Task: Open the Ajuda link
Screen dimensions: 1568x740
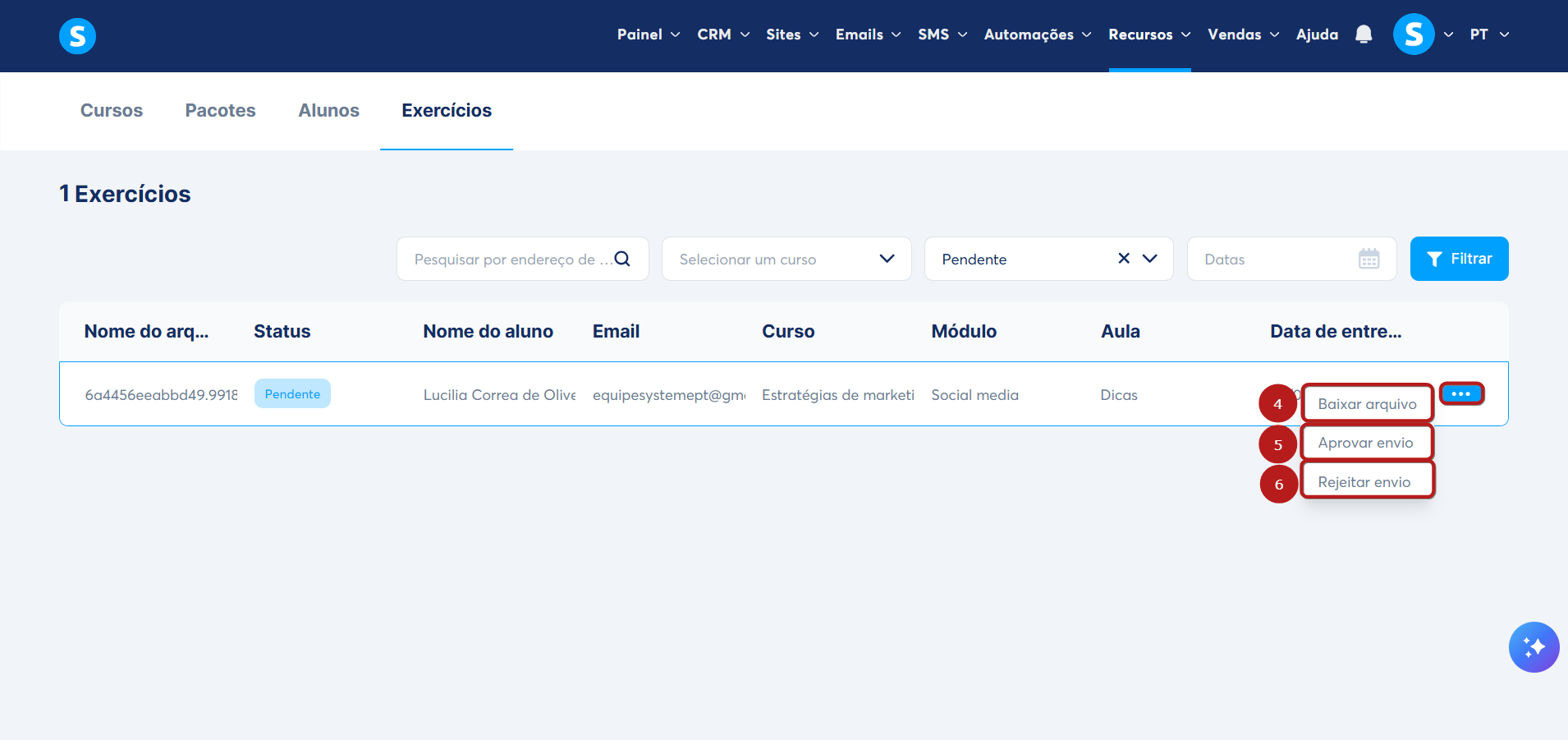Action: [x=1317, y=34]
